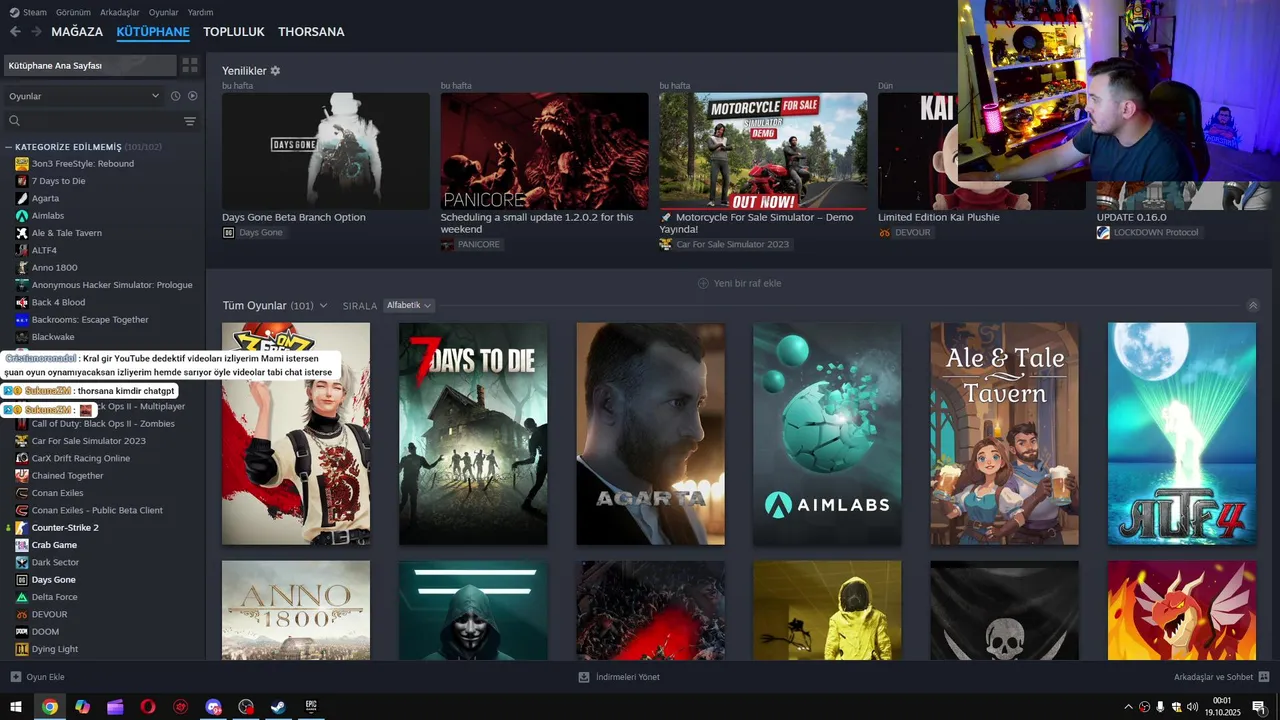
Task: Open ALTF4 game cover
Action: (1181, 433)
